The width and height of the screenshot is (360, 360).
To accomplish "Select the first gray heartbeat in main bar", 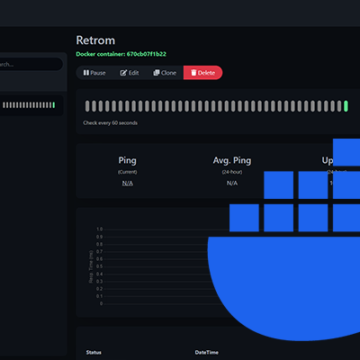I will (87, 106).
